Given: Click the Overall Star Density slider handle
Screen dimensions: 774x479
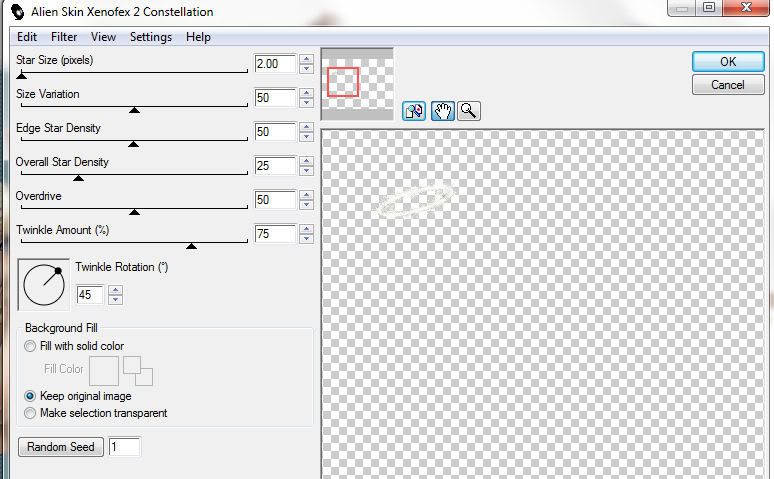Looking at the screenshot, I should 78,178.
